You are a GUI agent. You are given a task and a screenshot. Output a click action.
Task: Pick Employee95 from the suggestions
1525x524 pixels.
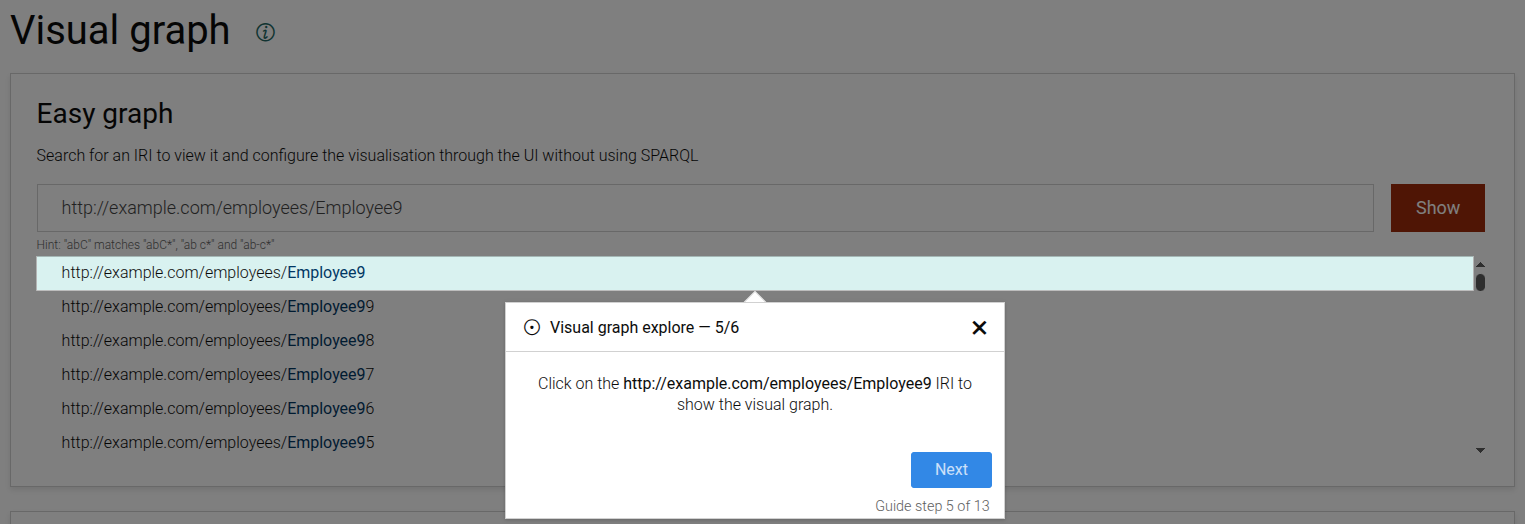(x=217, y=442)
